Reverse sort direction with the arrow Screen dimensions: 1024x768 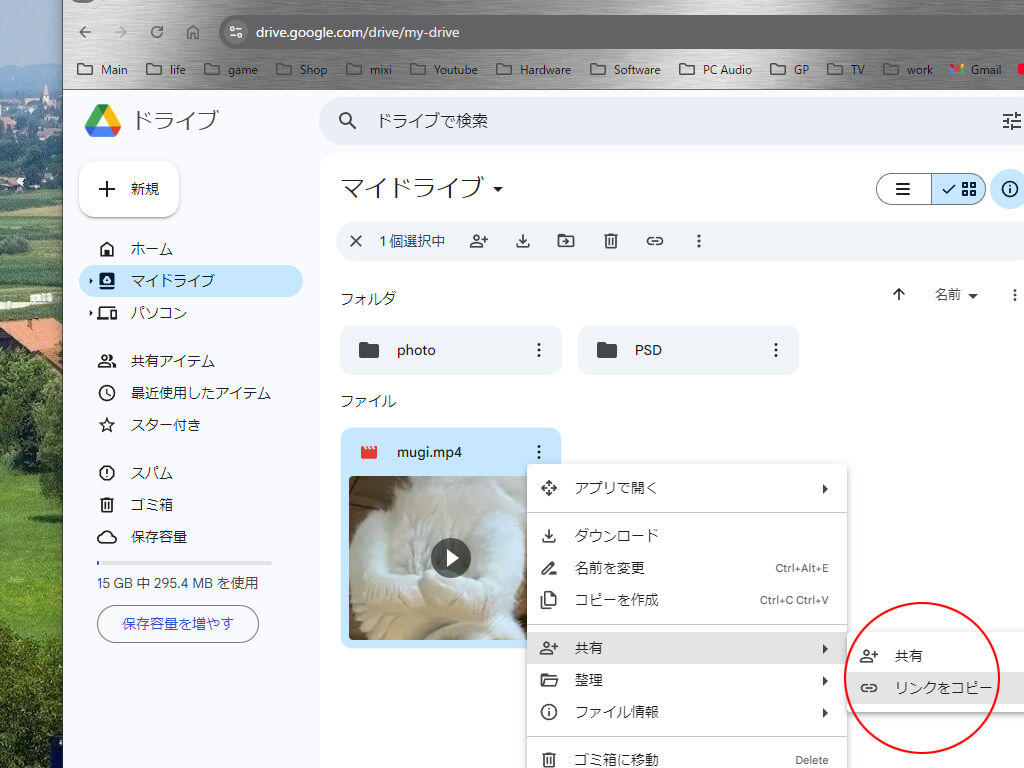[x=898, y=294]
